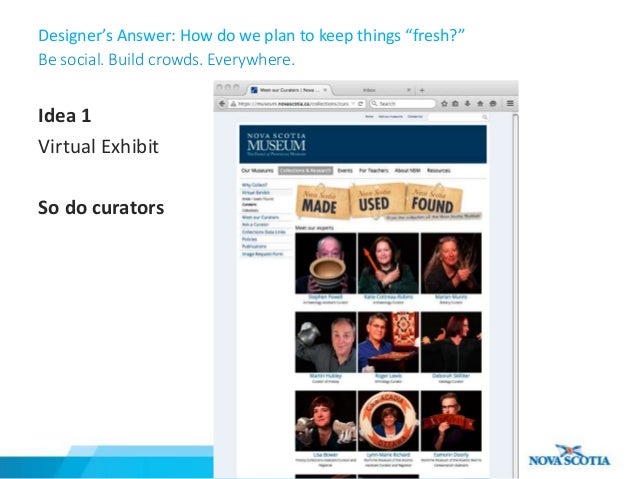The image size is (638, 479).
Task: Click the Nova Scotia logo on the slide
Action: click(x=569, y=455)
